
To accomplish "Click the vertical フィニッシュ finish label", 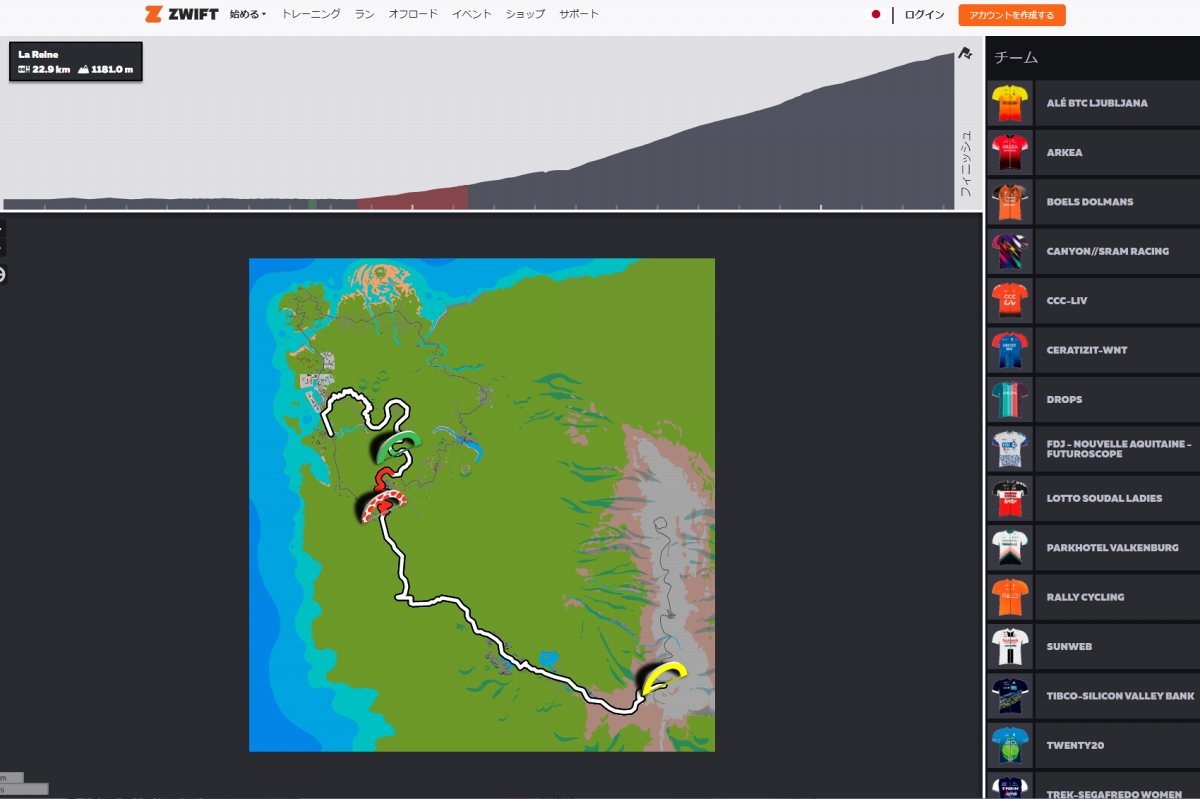I will point(965,162).
